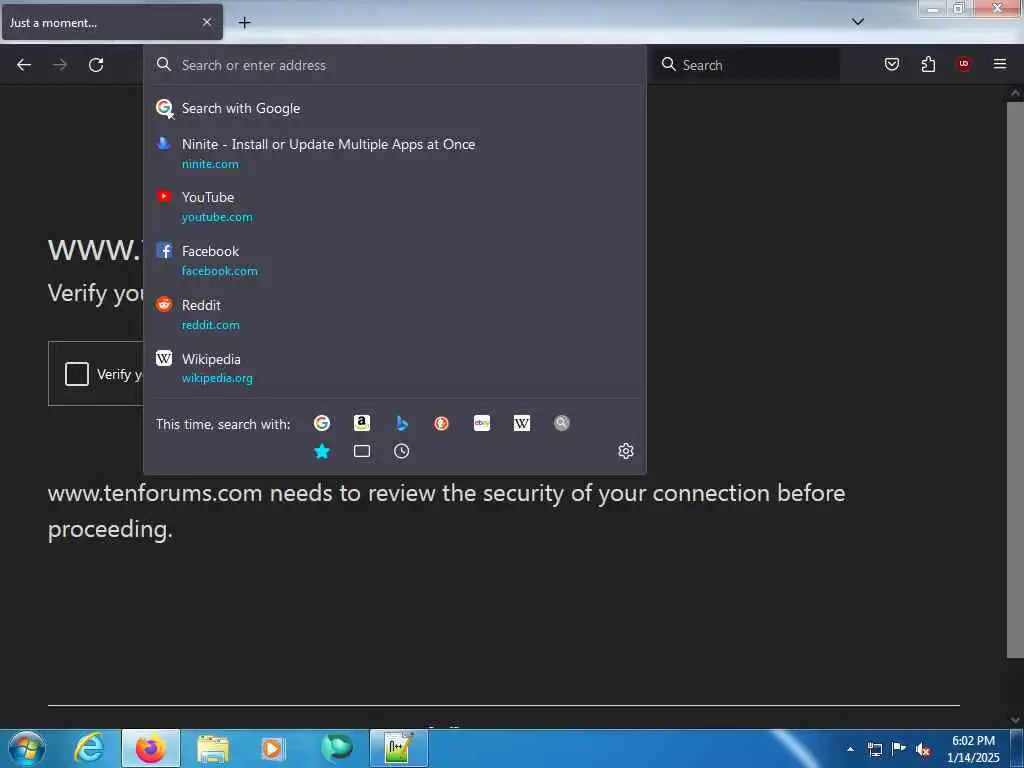This screenshot has width=1024, height=768.
Task: Click the Firefox taskbar button
Action: (x=151, y=748)
